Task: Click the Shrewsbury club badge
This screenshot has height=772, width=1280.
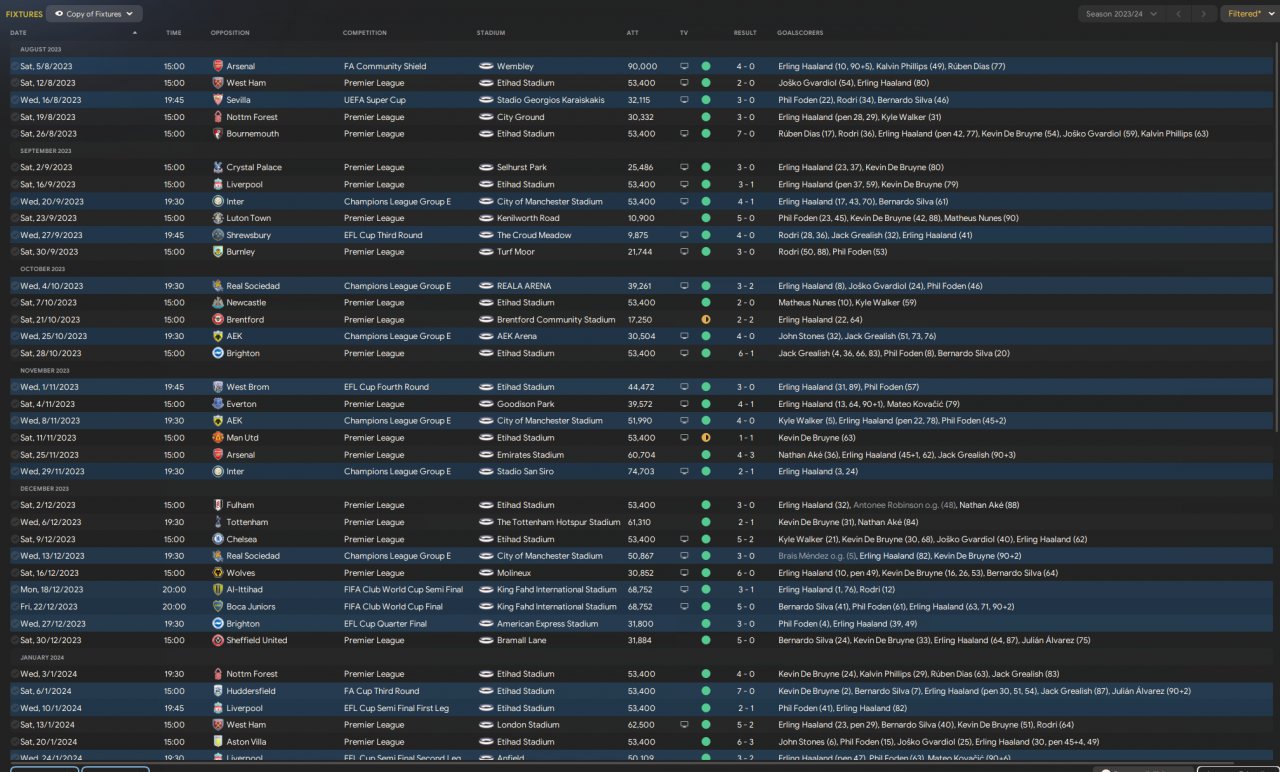Action: 218,235
